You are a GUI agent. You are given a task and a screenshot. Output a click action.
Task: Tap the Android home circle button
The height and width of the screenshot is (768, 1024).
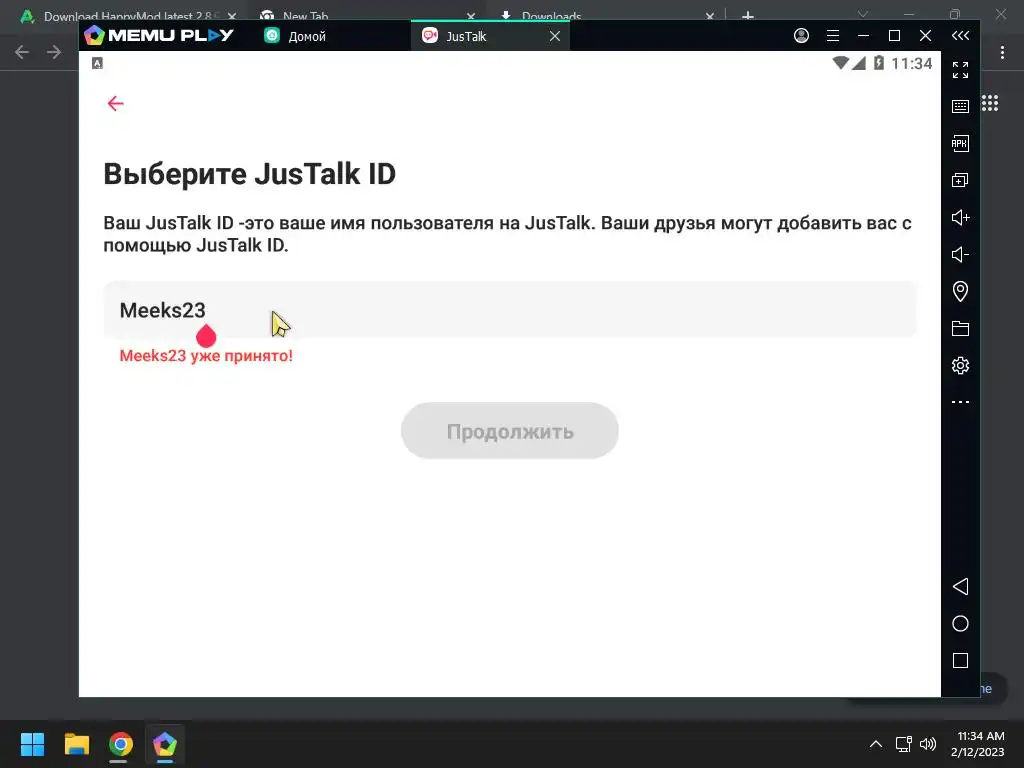(x=960, y=624)
